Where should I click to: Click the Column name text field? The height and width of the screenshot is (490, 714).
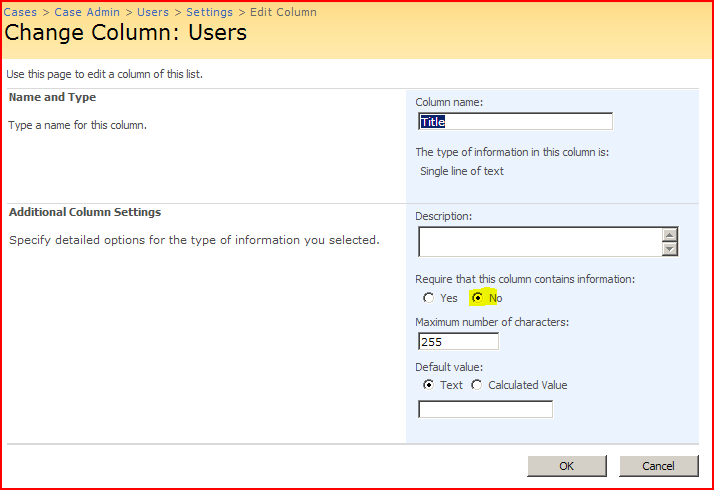pos(515,121)
